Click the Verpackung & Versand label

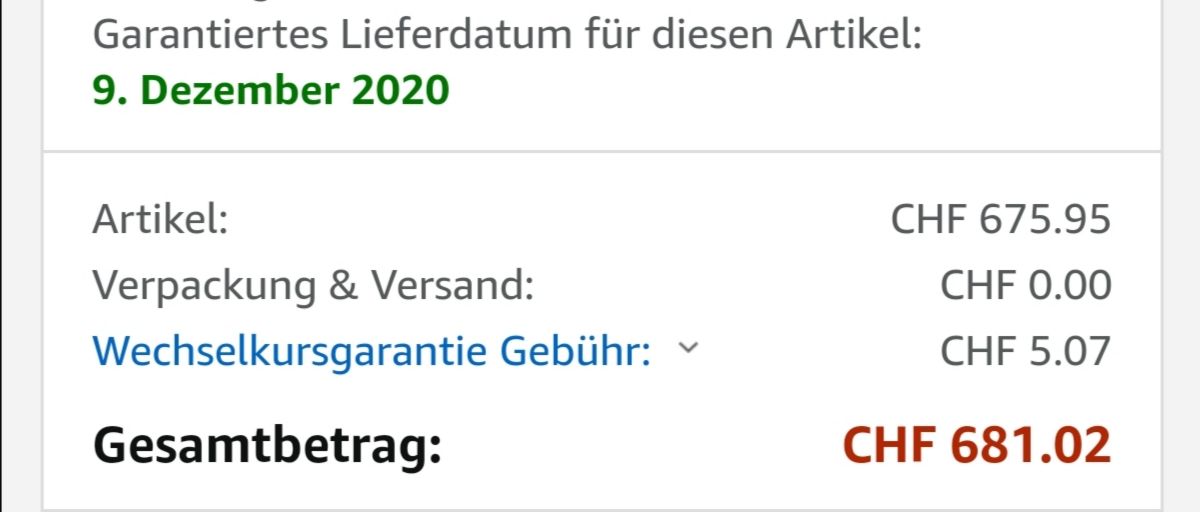point(313,286)
